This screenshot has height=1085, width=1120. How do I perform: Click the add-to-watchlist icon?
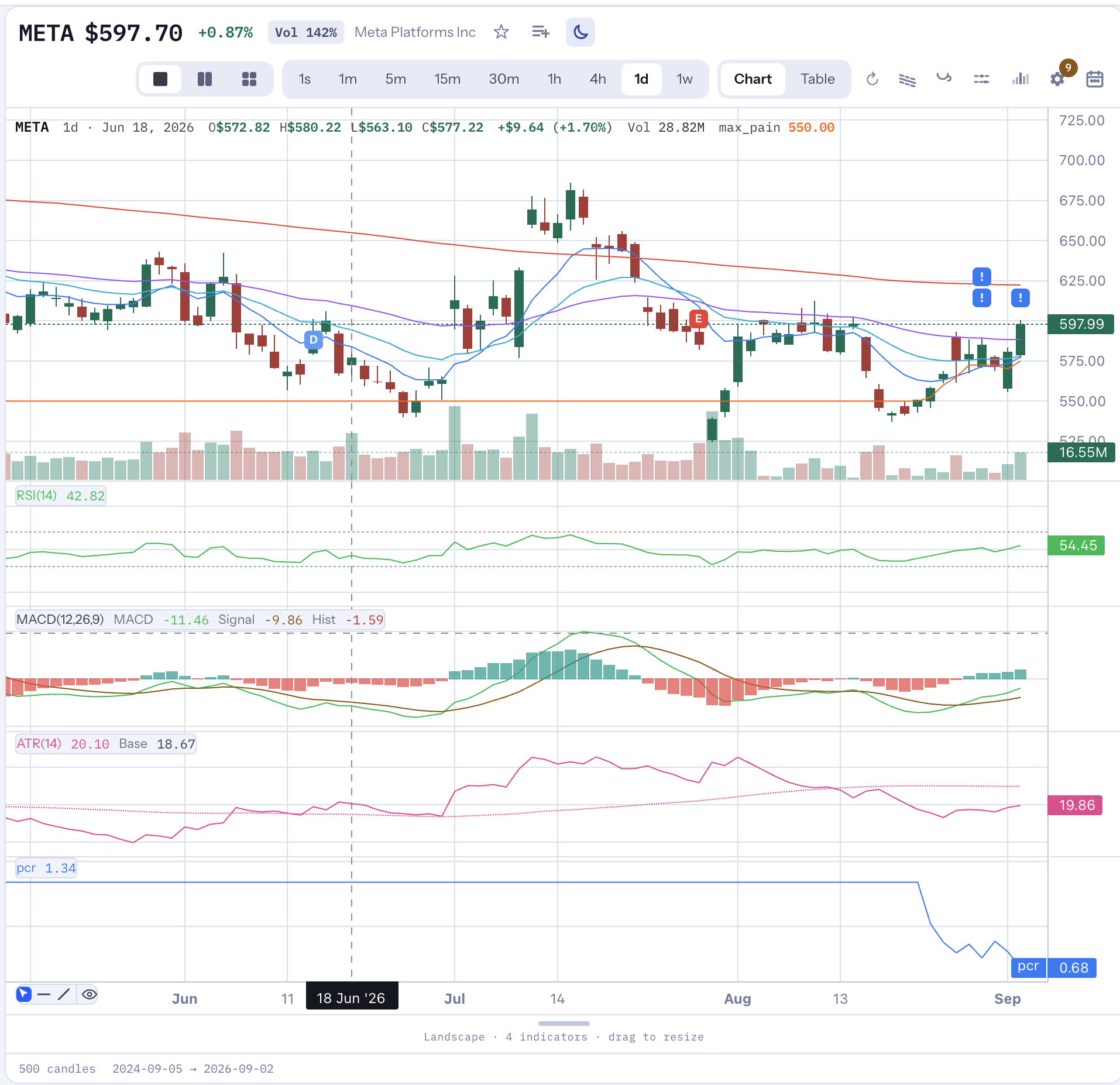pos(540,32)
